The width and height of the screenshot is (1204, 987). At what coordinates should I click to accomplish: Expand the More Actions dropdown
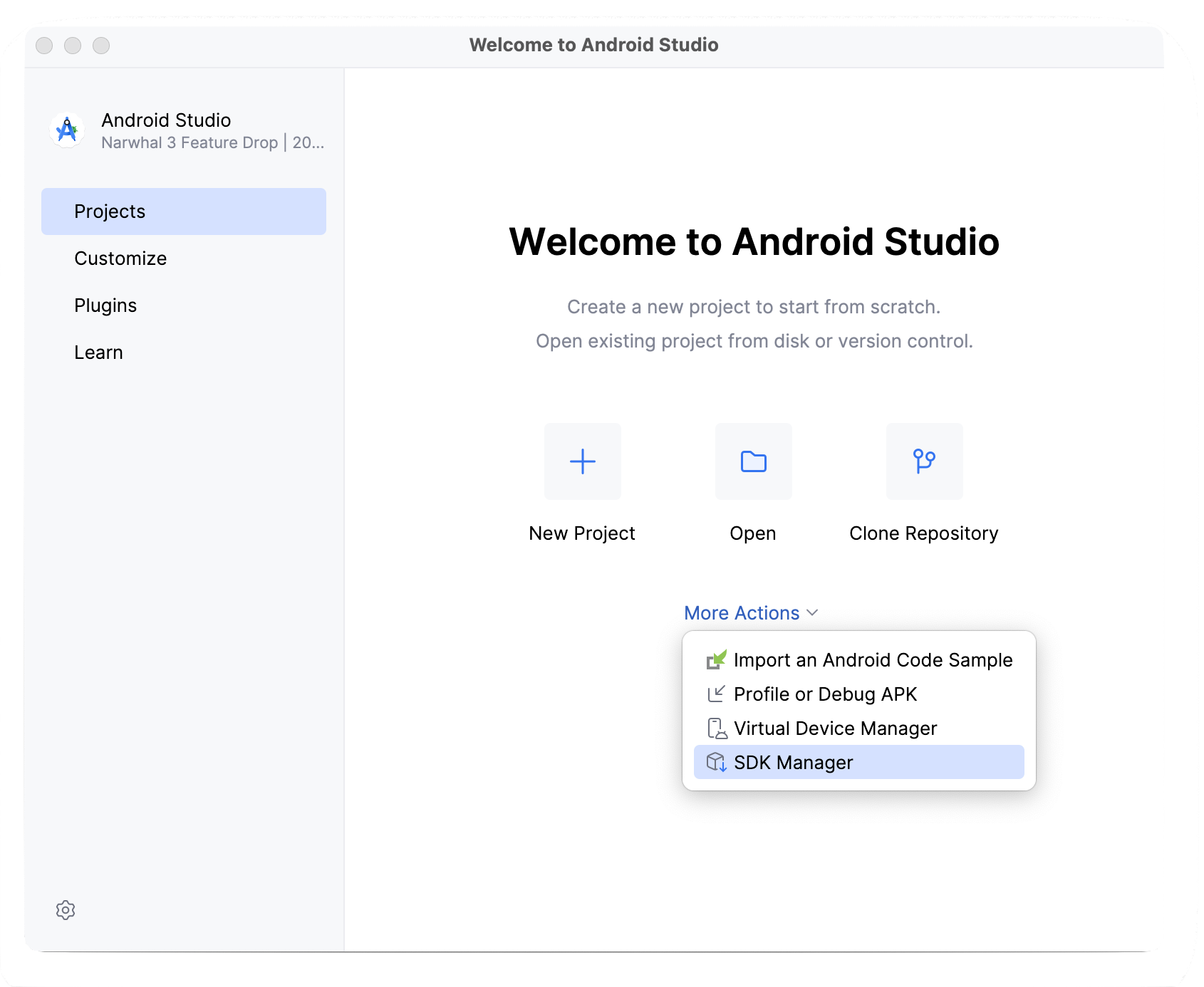742,612
